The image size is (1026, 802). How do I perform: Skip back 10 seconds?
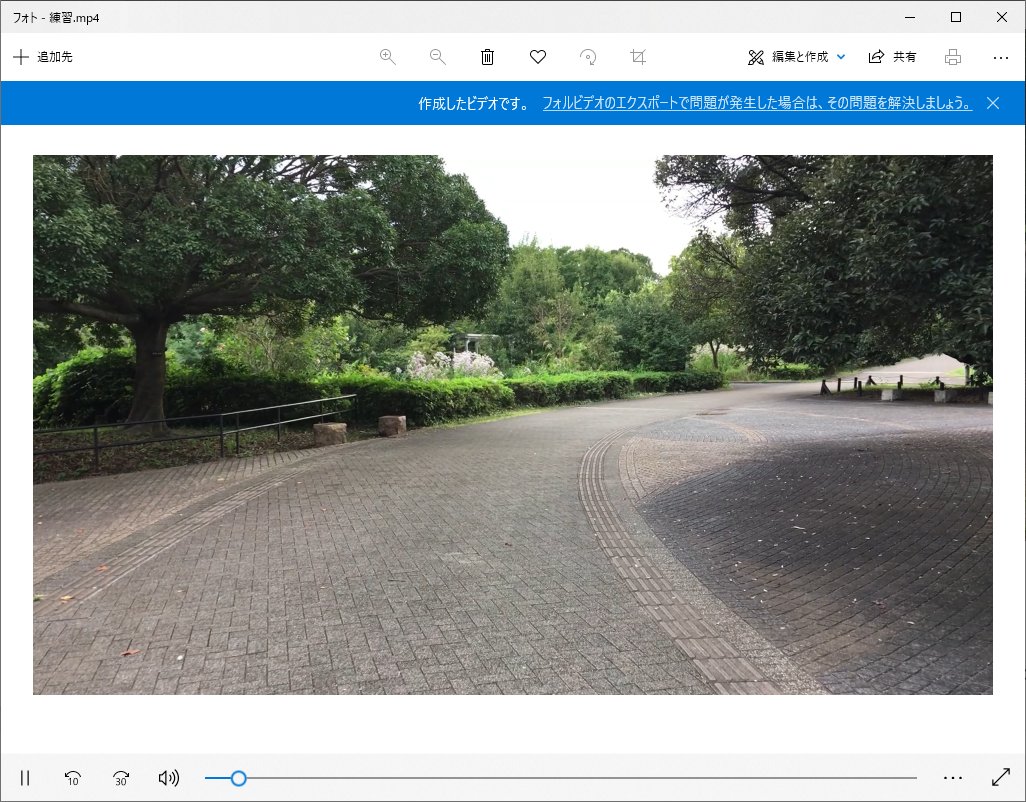coord(72,778)
